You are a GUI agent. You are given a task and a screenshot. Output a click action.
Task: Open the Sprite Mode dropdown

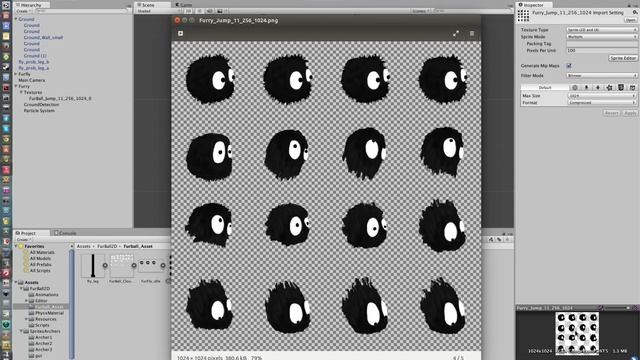point(602,37)
